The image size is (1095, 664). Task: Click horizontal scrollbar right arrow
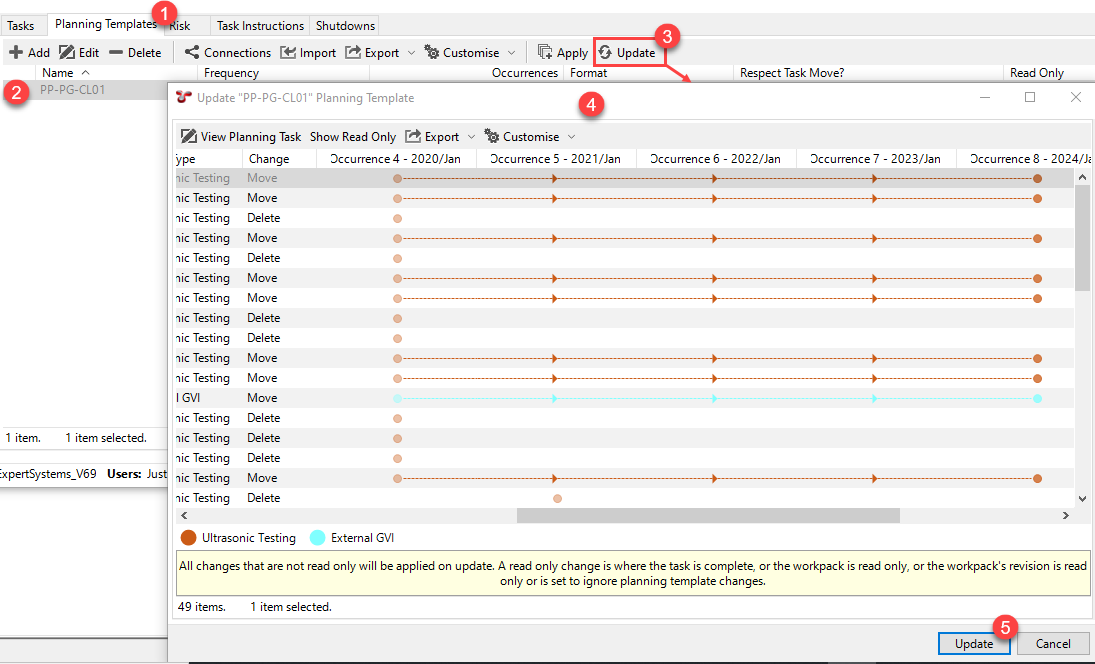tap(1066, 515)
